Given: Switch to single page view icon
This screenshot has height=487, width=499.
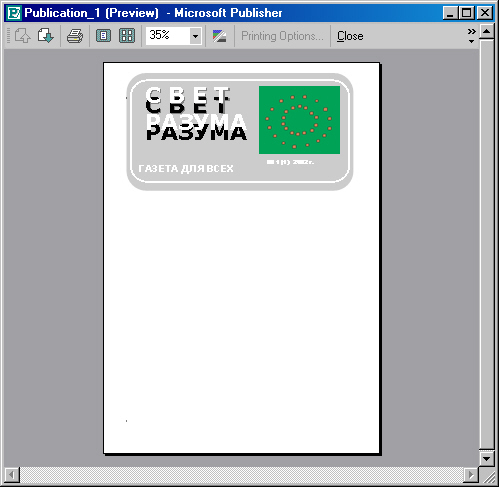Looking at the screenshot, I should (x=103, y=36).
